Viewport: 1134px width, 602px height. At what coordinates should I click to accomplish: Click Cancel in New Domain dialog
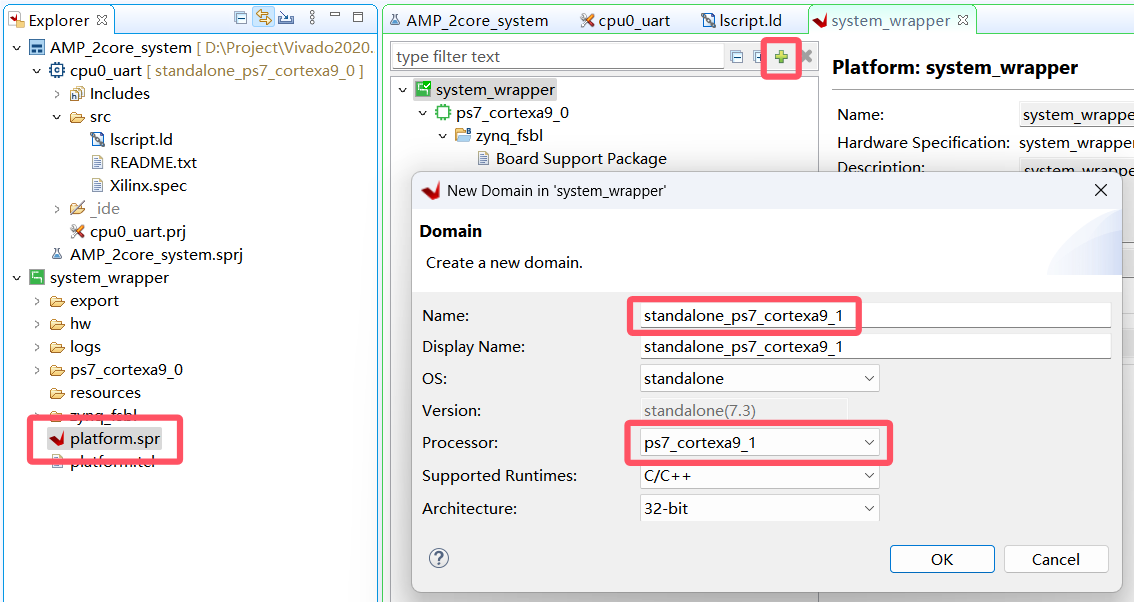pyautogui.click(x=1056, y=559)
